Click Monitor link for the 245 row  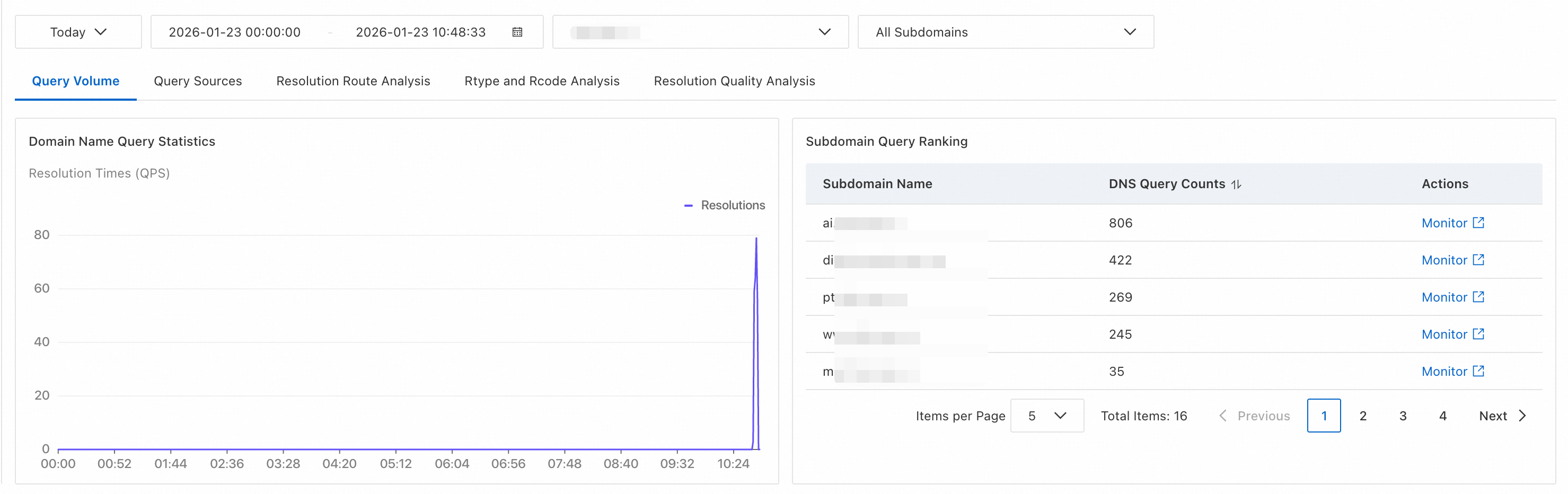[1444, 334]
